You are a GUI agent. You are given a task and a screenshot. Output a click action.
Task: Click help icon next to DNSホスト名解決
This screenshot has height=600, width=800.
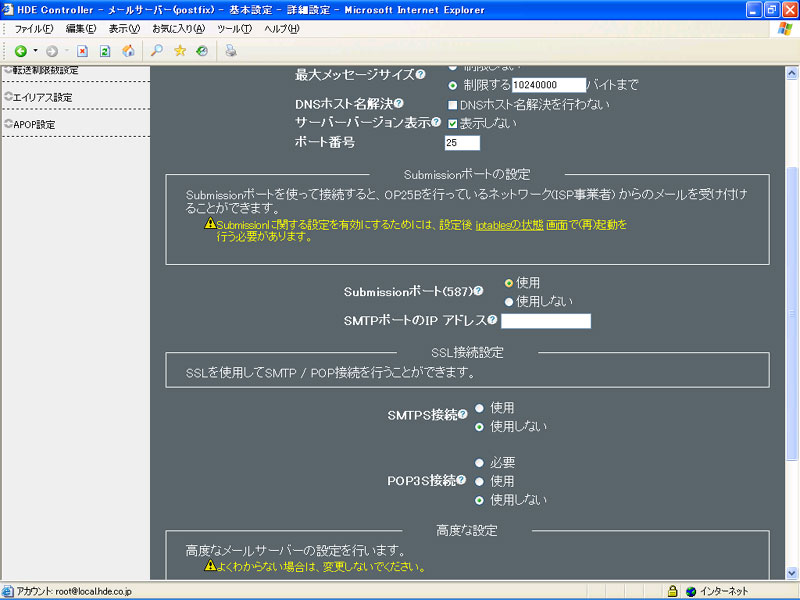tap(399, 103)
